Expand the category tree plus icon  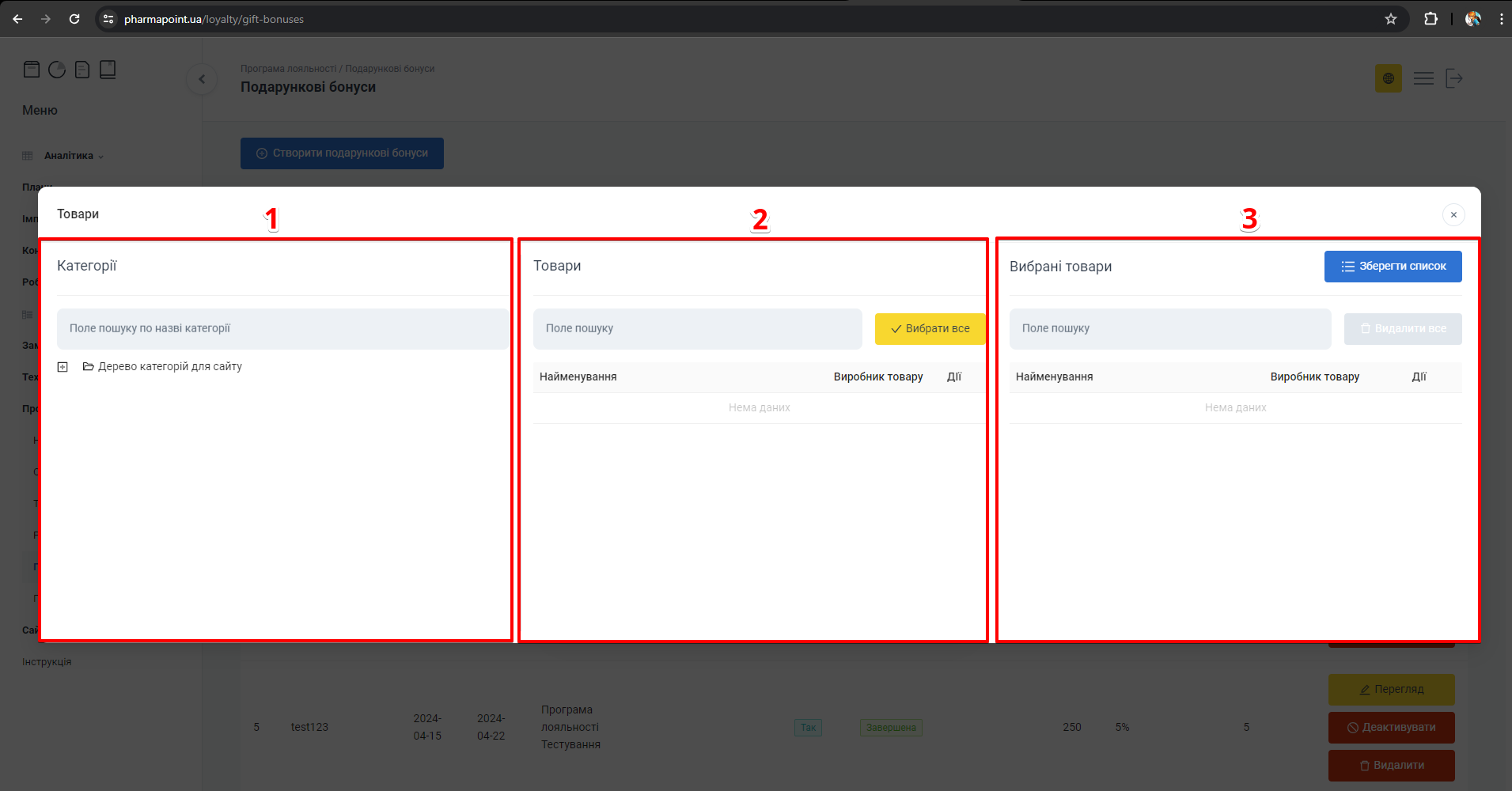[63, 367]
